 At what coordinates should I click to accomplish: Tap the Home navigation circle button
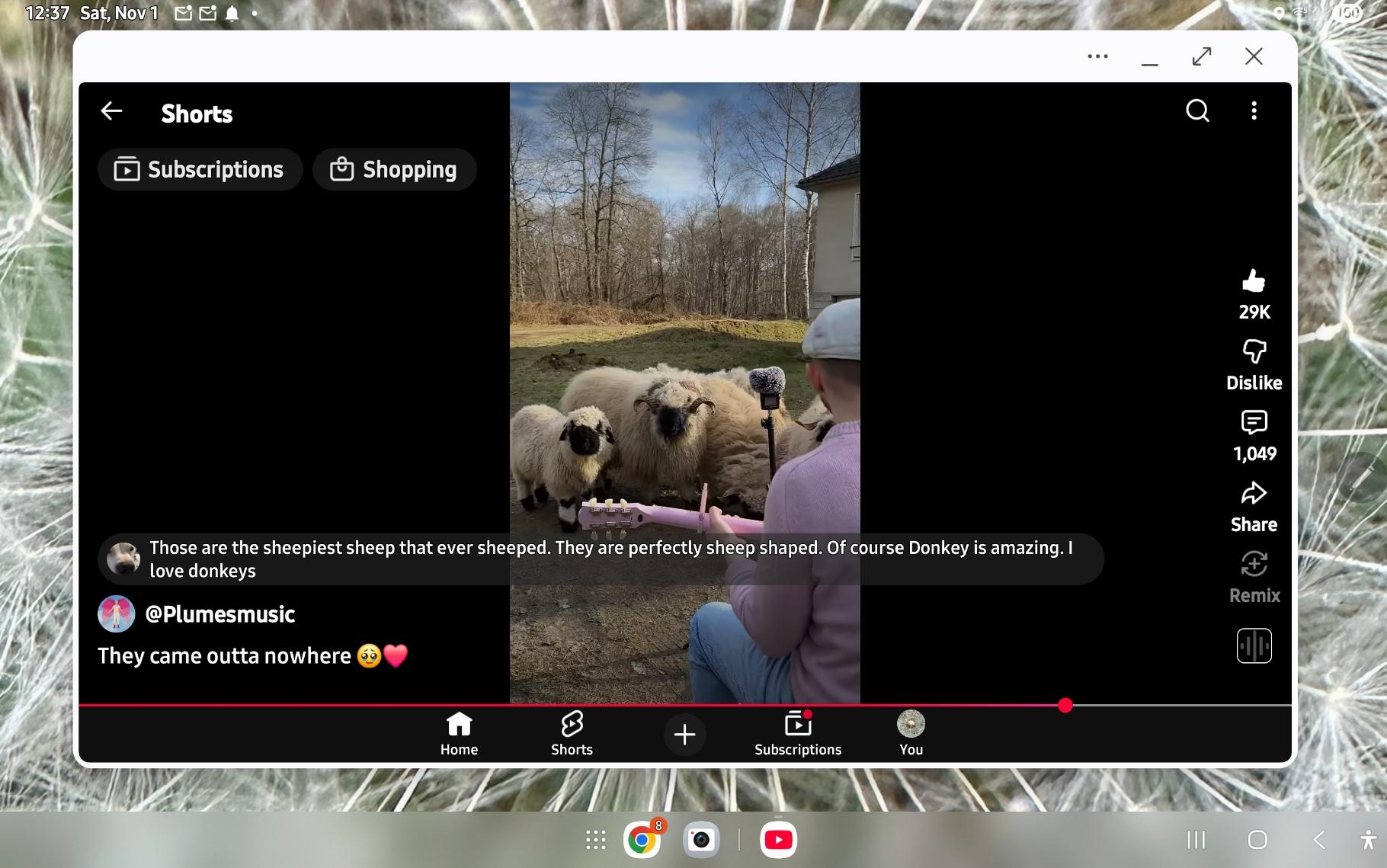[1257, 840]
